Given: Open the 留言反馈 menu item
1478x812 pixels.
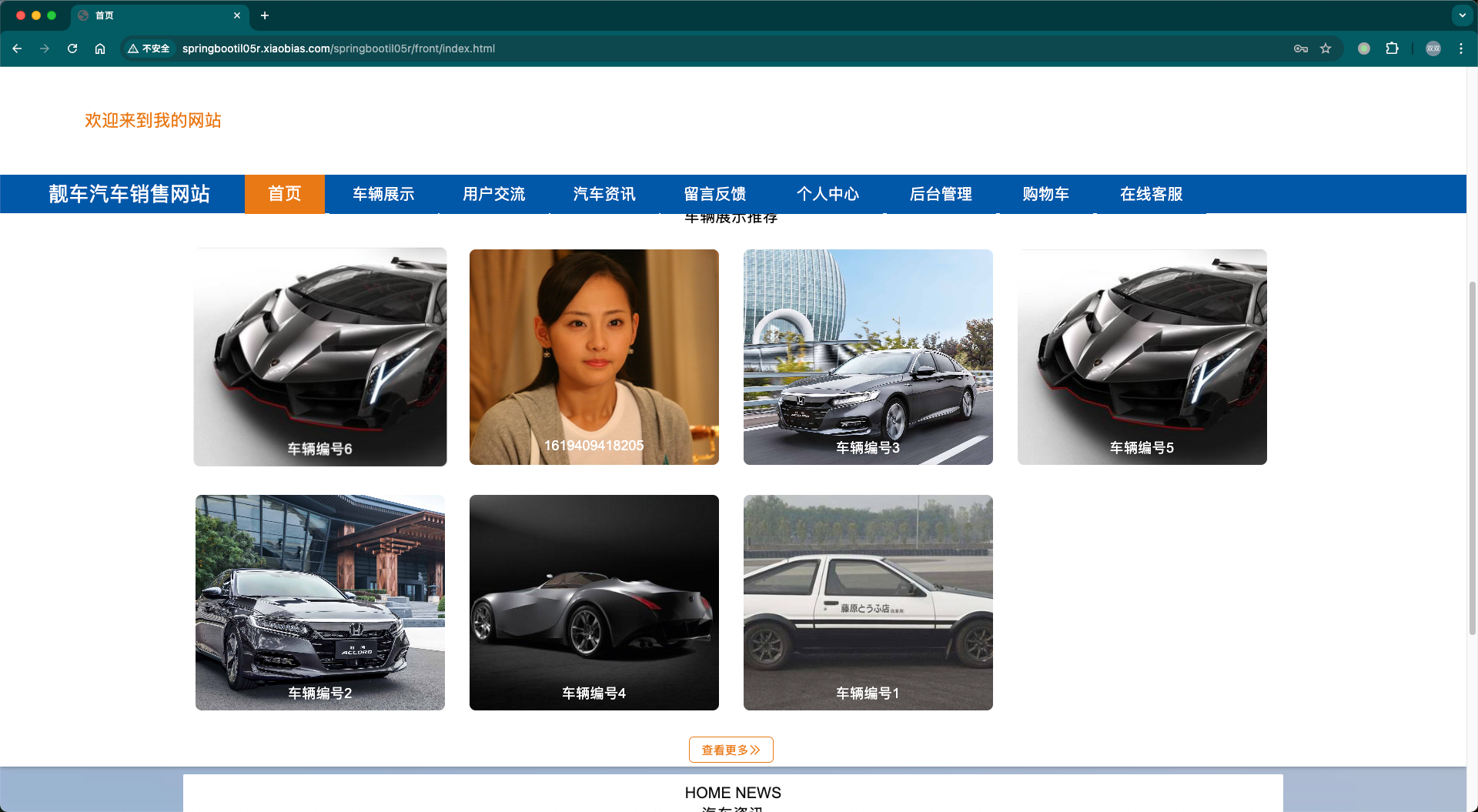Looking at the screenshot, I should [x=715, y=194].
